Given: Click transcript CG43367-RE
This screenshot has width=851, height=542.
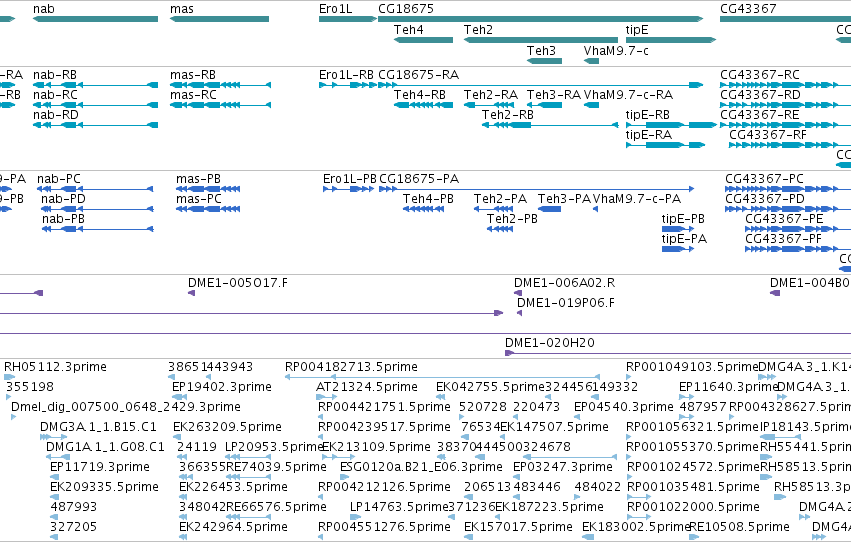Looking at the screenshot, I should [785, 125].
